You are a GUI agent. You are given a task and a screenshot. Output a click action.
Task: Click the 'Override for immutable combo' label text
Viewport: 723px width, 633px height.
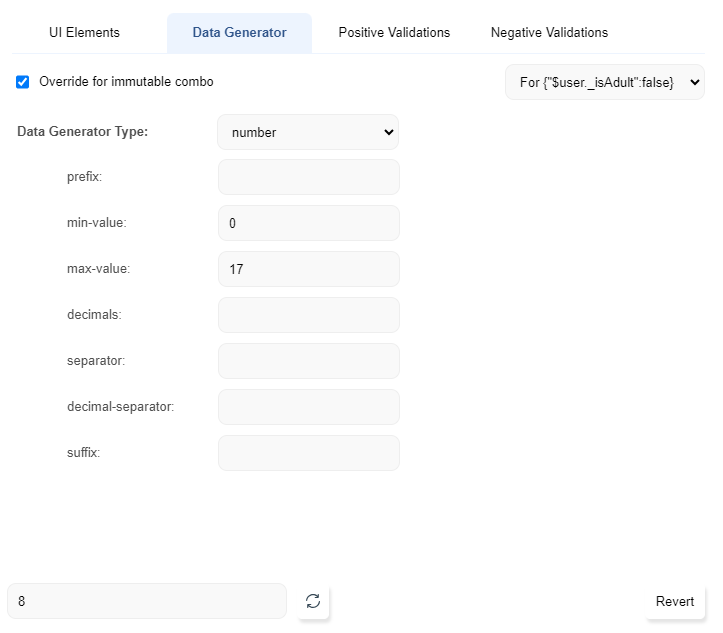[126, 82]
